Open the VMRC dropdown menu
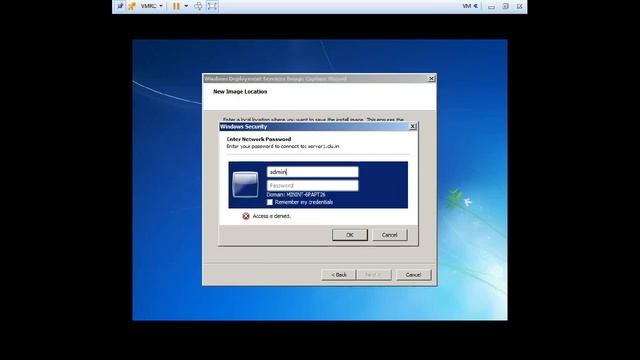Viewport: 640px width, 360px height. pos(151,6)
